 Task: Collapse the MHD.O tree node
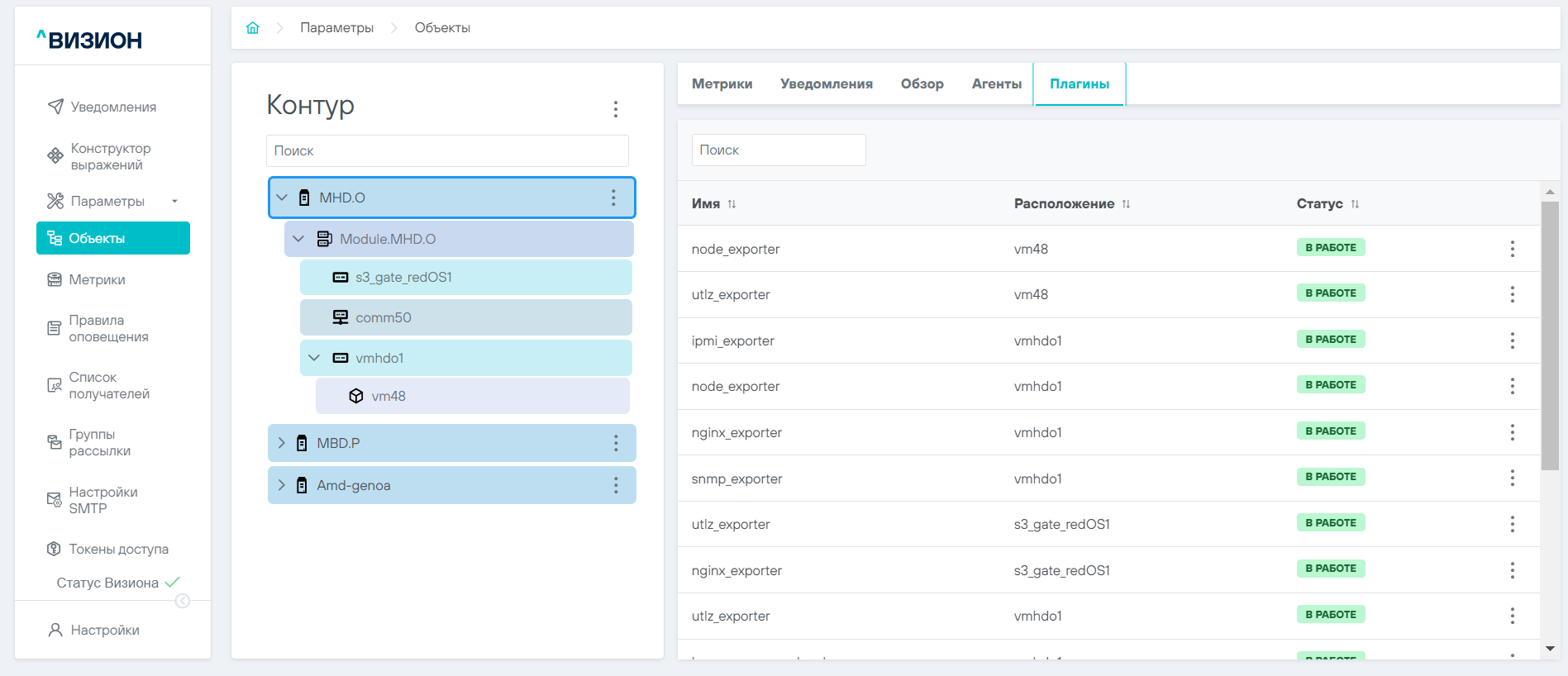282,198
